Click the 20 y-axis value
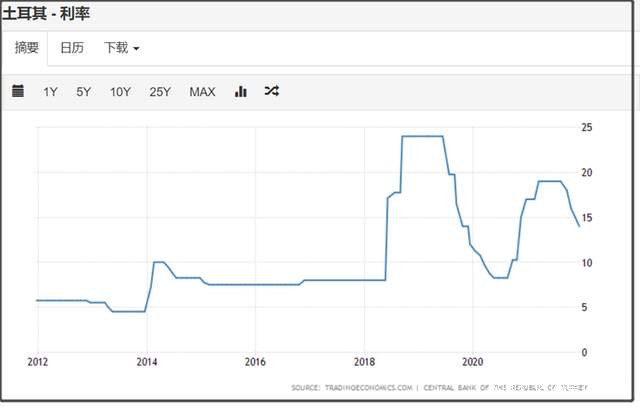The height and width of the screenshot is (408, 640). pos(587,173)
